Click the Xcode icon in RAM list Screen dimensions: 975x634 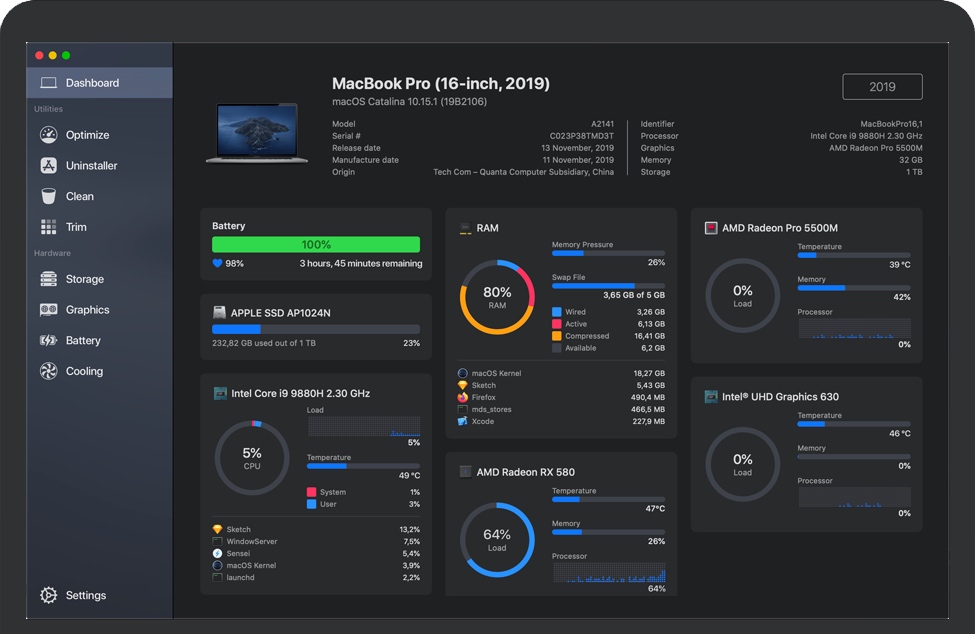pyautogui.click(x=463, y=421)
